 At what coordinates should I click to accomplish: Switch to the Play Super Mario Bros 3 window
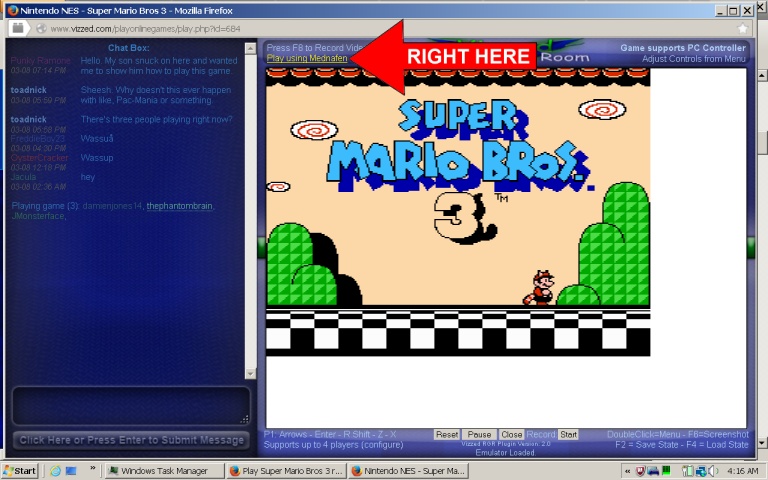click(287, 471)
